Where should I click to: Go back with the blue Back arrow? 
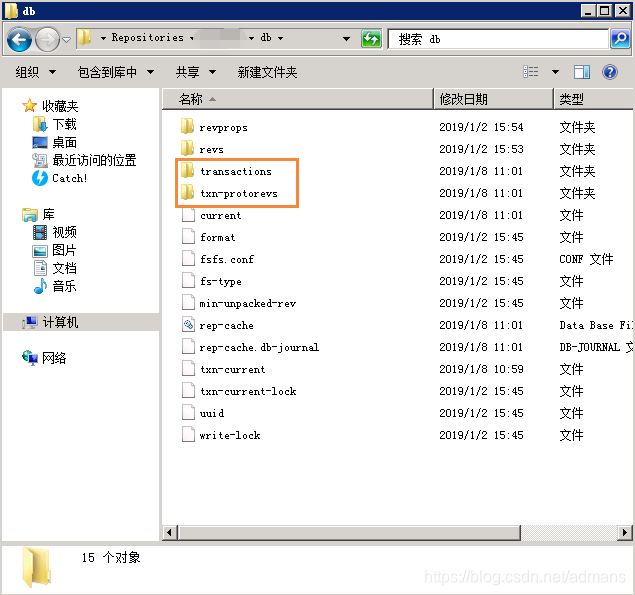[19, 39]
